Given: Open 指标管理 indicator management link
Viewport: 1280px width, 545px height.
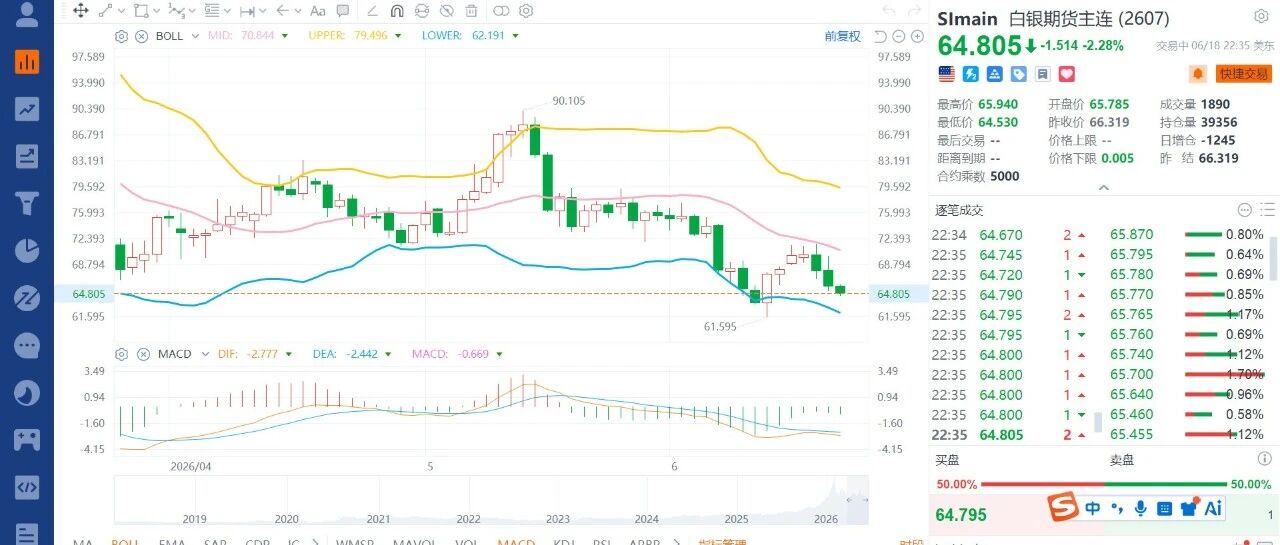Looking at the screenshot, I should (x=722, y=541).
